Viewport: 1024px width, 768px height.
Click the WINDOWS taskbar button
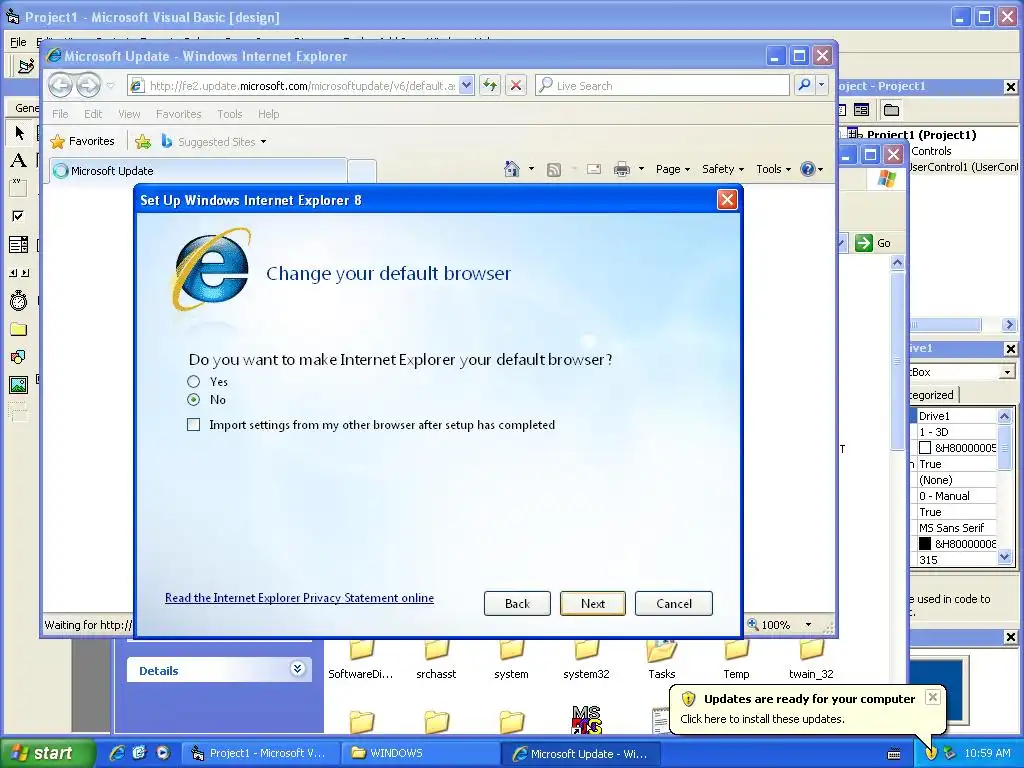(x=420, y=753)
